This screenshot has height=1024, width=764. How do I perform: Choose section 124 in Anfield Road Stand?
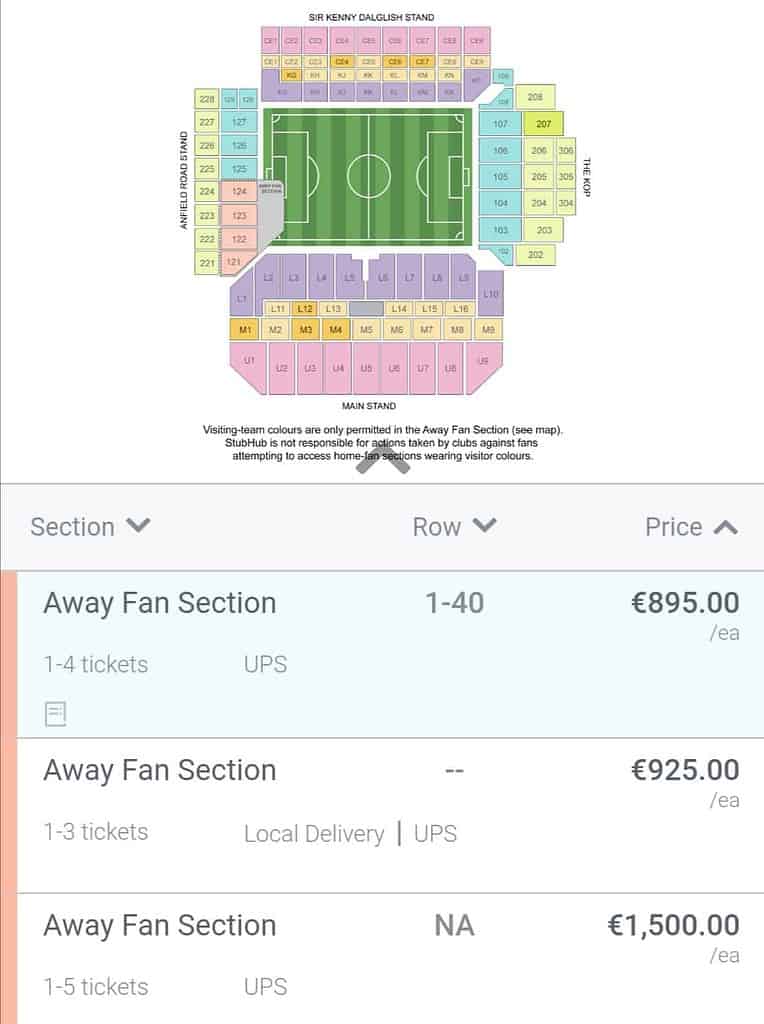point(239,191)
